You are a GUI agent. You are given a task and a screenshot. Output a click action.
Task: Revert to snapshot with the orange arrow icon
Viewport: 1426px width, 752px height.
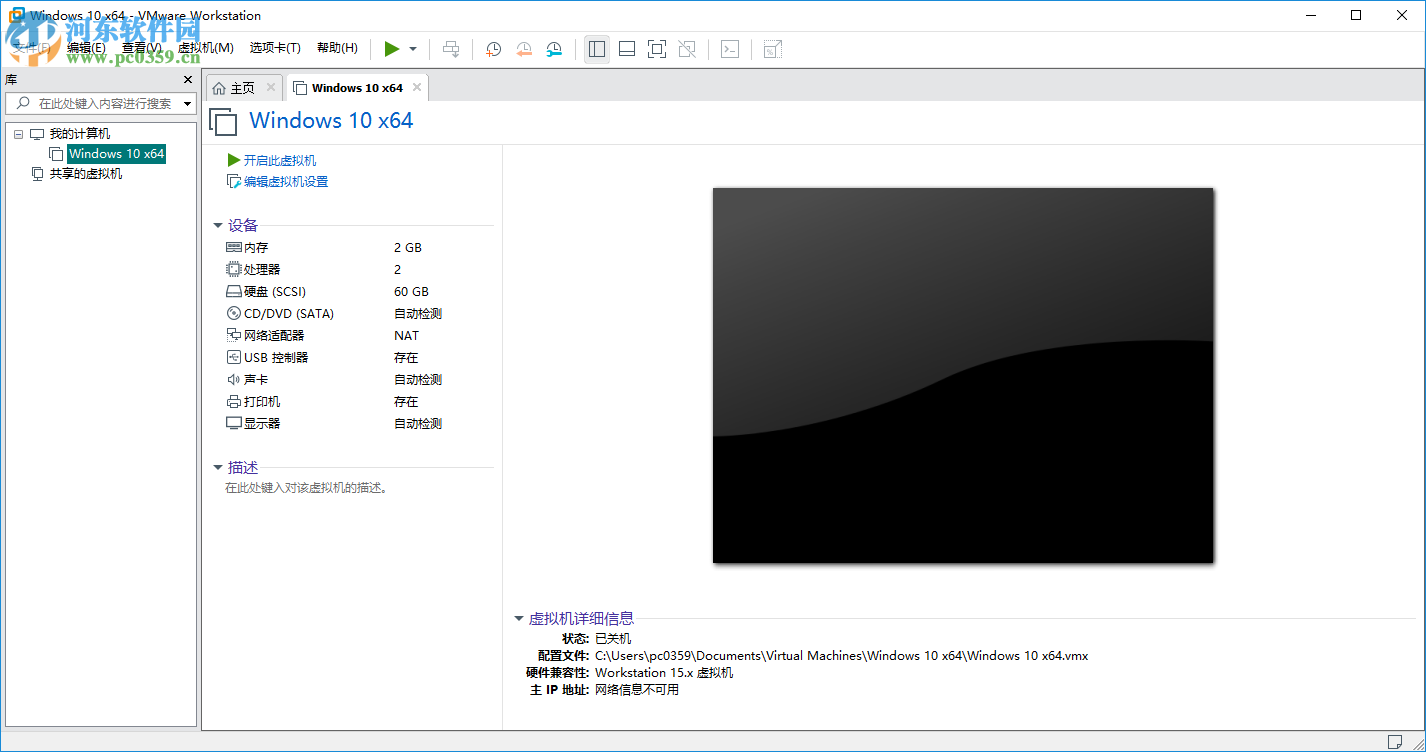[524, 48]
